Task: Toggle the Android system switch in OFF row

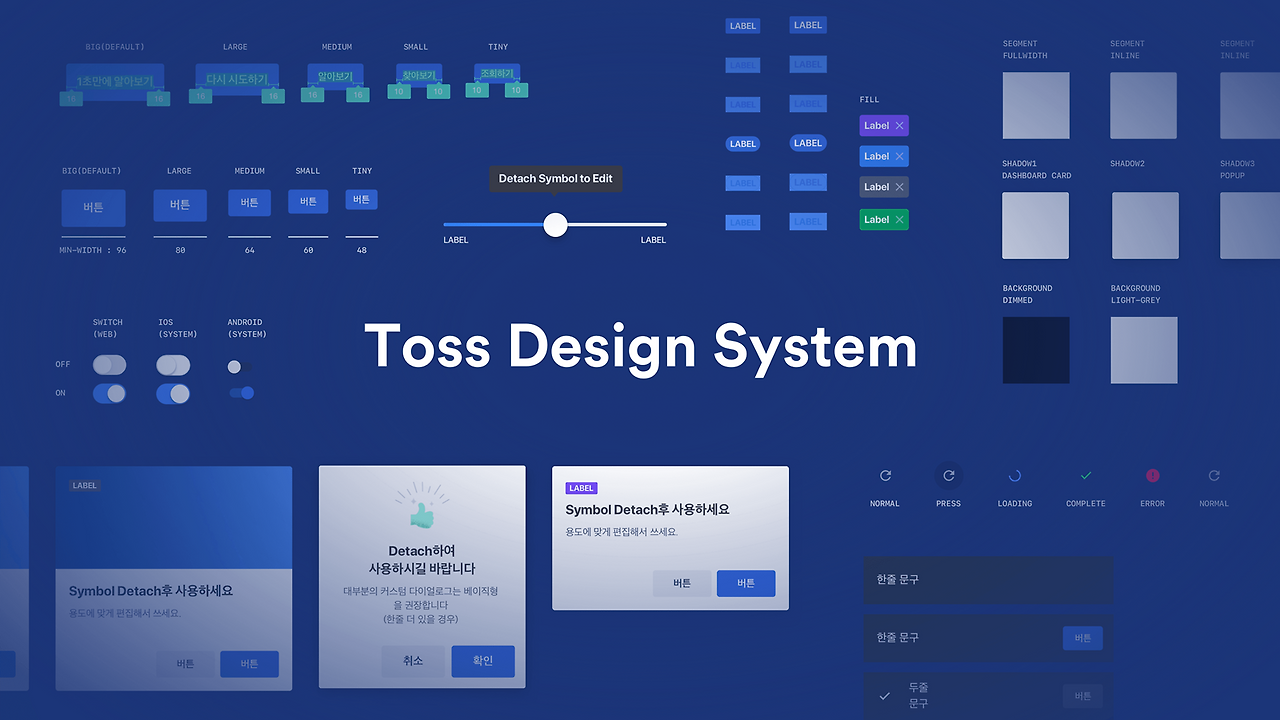Action: coord(239,366)
